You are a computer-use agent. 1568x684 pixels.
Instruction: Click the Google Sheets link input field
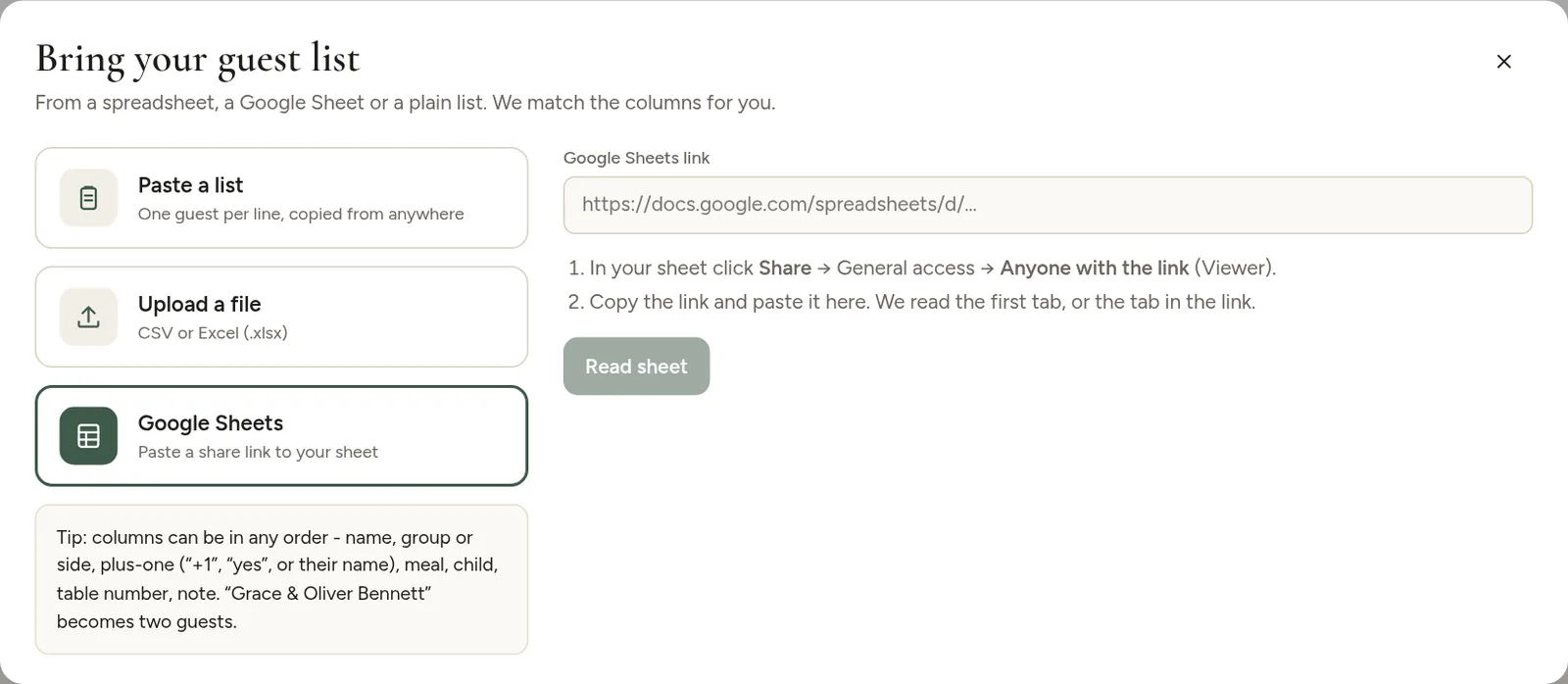[x=1048, y=205]
